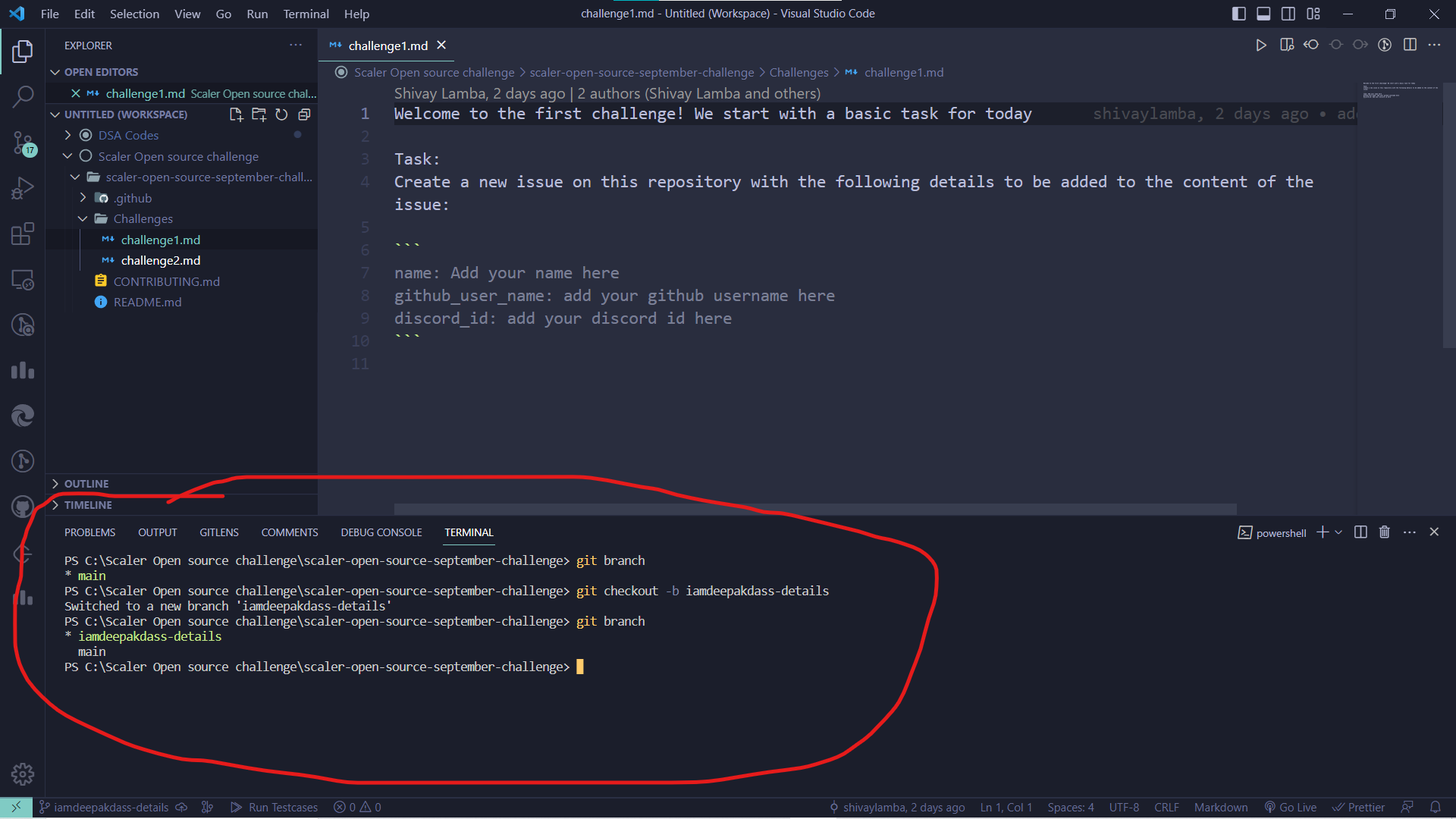1456x819 pixels.
Task: Select challenge2.md in the Explorer
Action: (159, 260)
